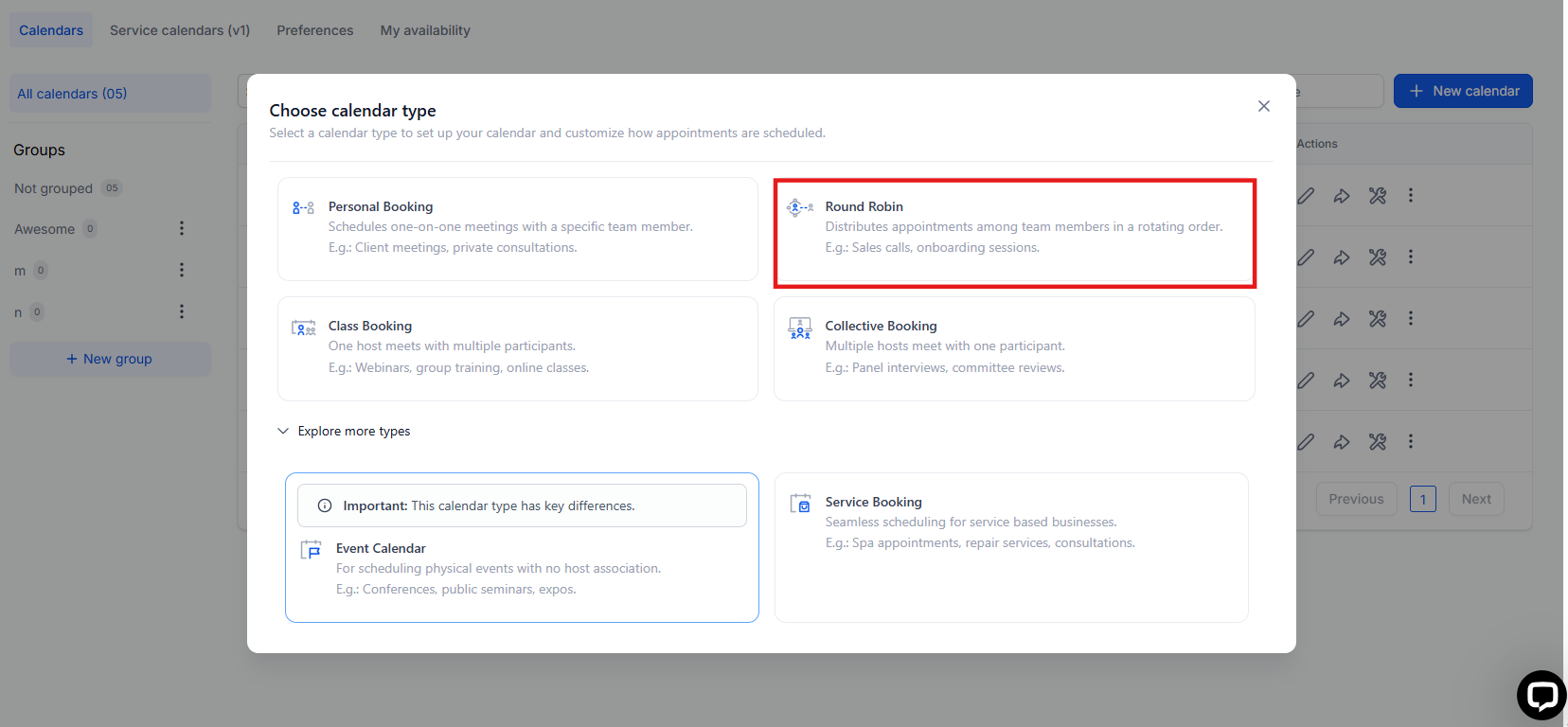Select All calendars (05) filter
The width and height of the screenshot is (1568, 727).
(x=72, y=94)
